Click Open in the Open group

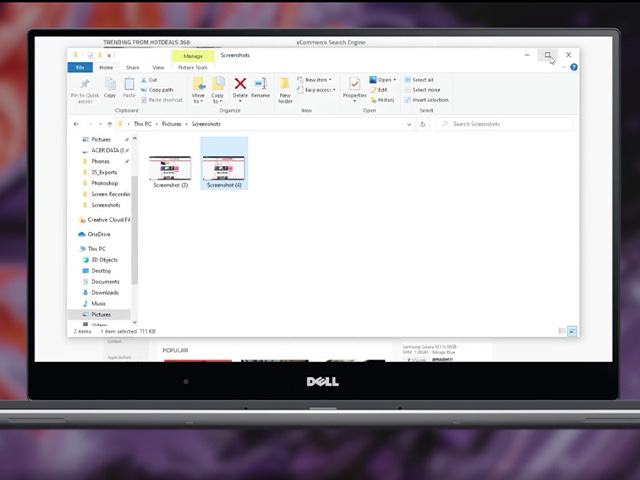pyautogui.click(x=382, y=80)
